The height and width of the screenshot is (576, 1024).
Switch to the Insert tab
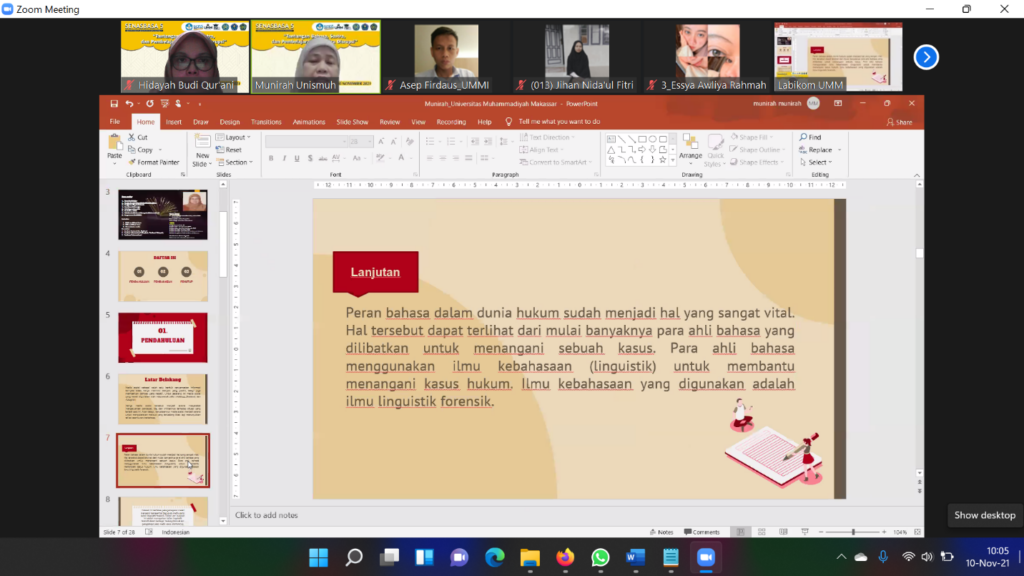click(173, 121)
